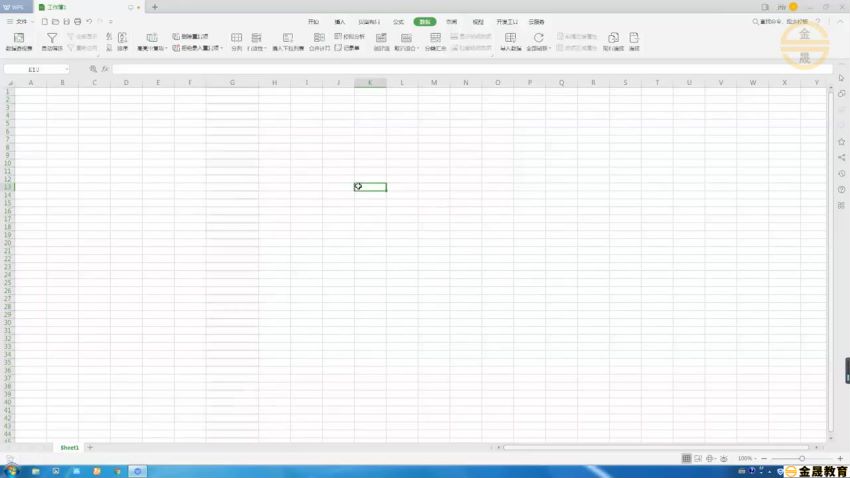Open the Insert ribbon tab
Screen dimensions: 850x478
(340, 22)
